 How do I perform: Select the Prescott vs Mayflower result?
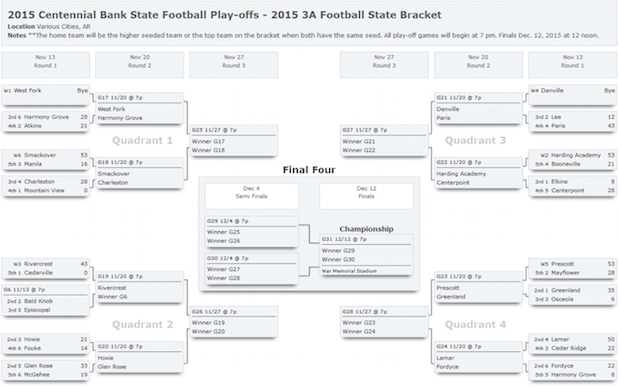pos(573,268)
